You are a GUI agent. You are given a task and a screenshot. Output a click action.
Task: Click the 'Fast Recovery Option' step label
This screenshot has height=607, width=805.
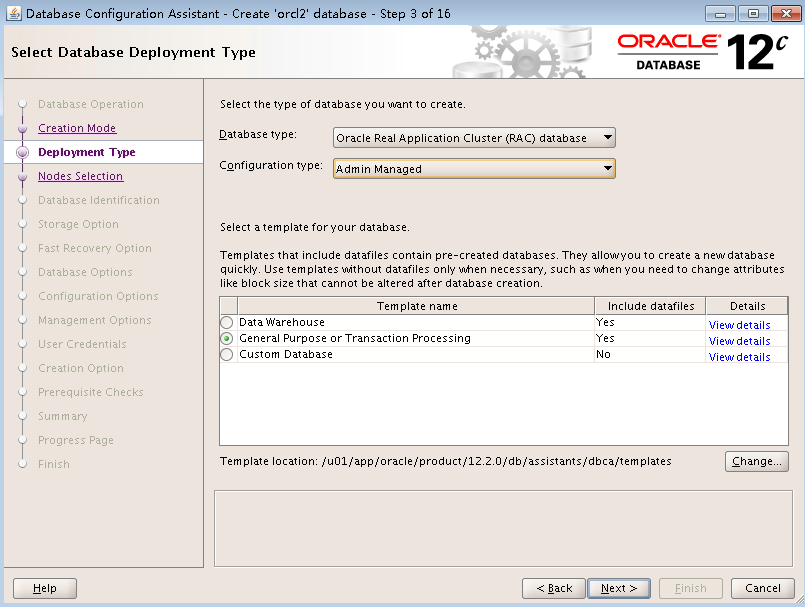pos(95,248)
